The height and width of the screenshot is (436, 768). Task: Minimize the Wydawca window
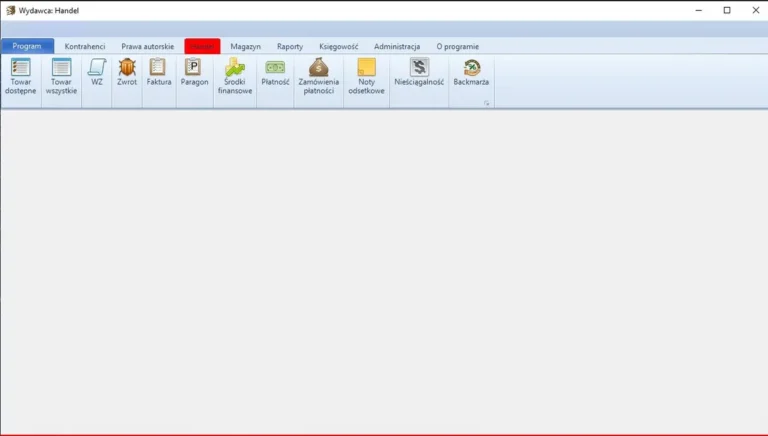click(699, 10)
